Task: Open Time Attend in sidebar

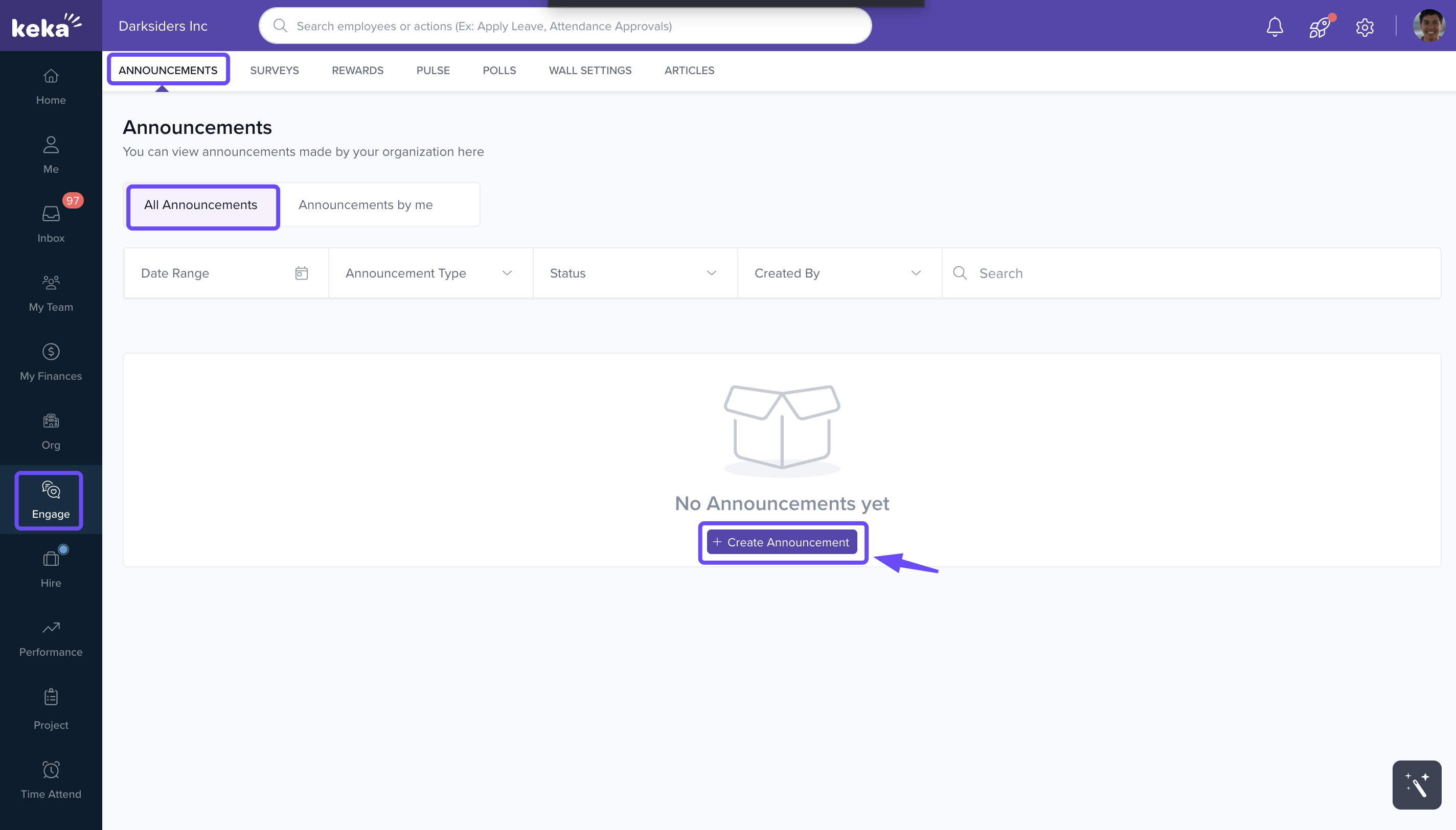Action: pyautogui.click(x=51, y=780)
